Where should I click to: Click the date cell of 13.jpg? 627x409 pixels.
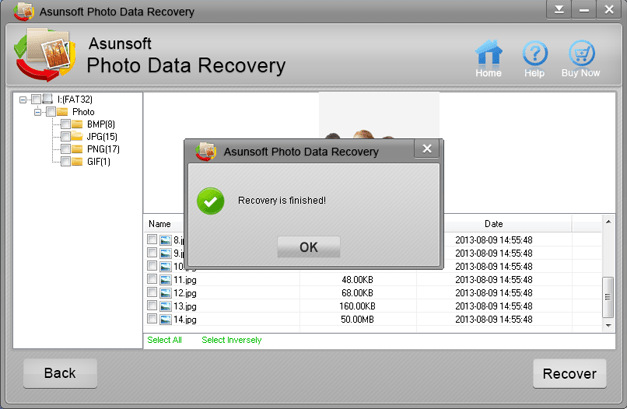494,306
